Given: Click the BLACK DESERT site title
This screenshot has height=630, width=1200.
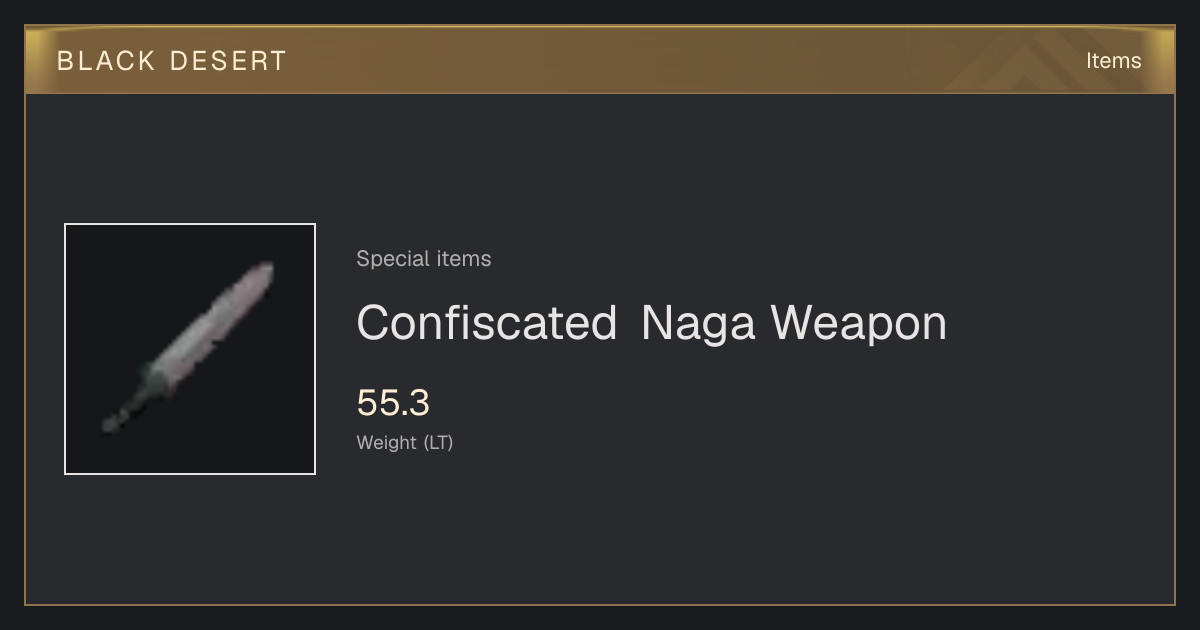Looking at the screenshot, I should pyautogui.click(x=172, y=61).
